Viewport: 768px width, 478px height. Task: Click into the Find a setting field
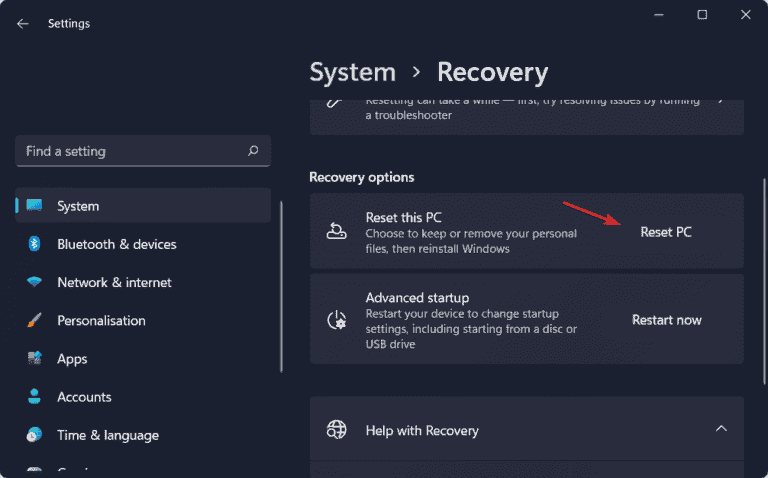pyautogui.click(x=130, y=151)
